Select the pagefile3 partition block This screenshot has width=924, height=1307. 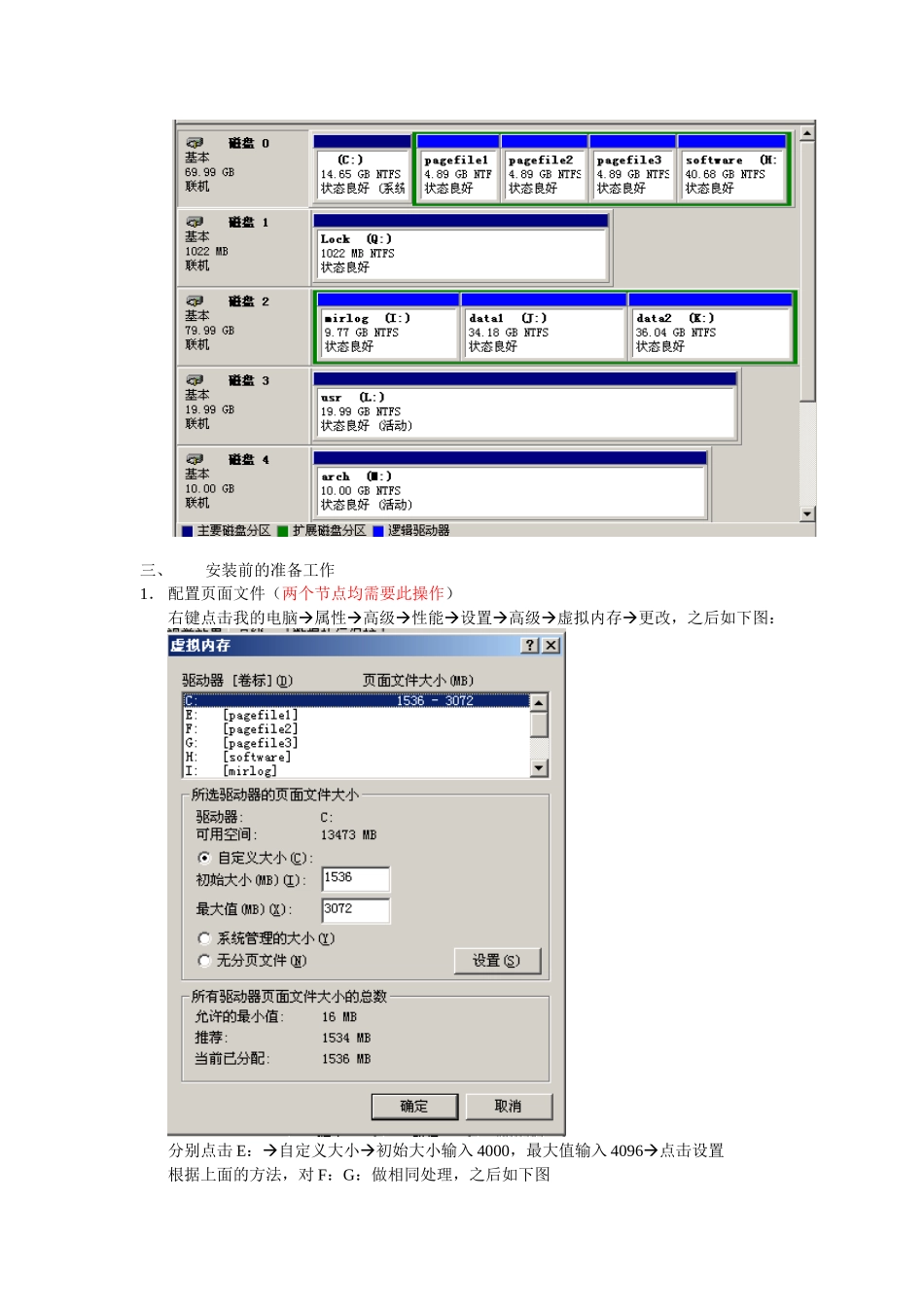tap(632, 167)
